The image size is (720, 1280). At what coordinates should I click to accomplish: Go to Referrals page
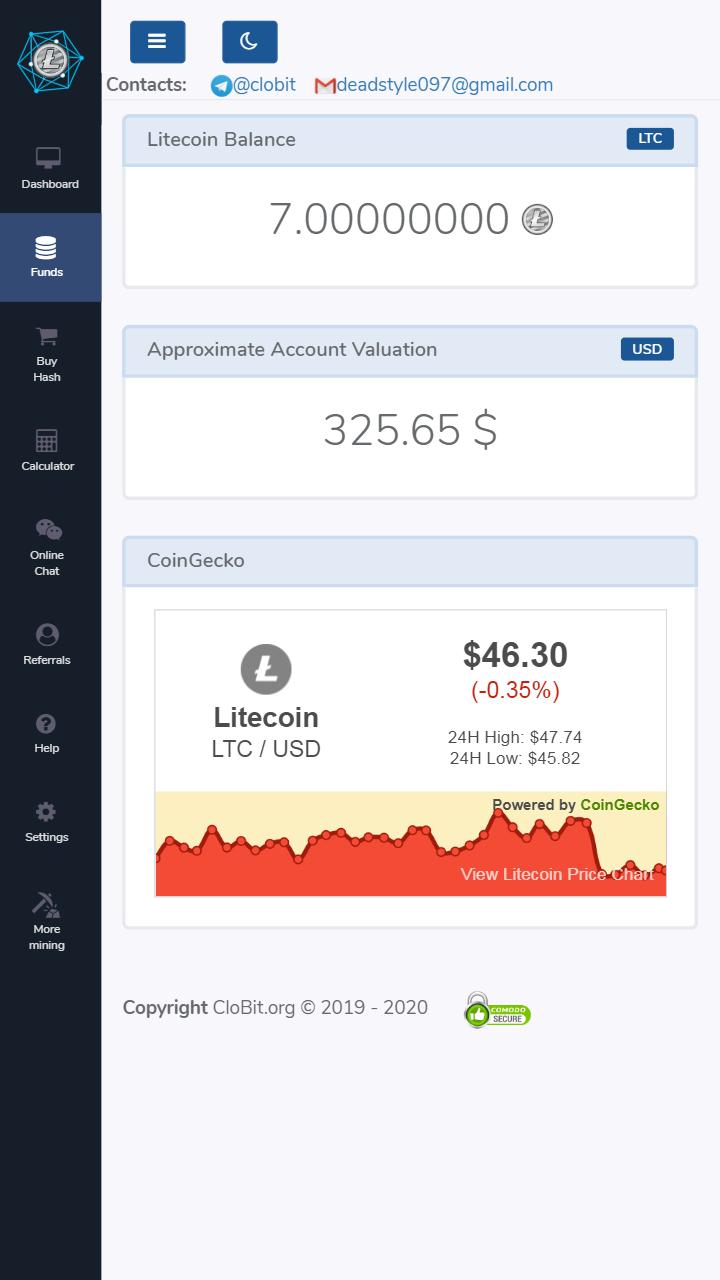pyautogui.click(x=50, y=645)
